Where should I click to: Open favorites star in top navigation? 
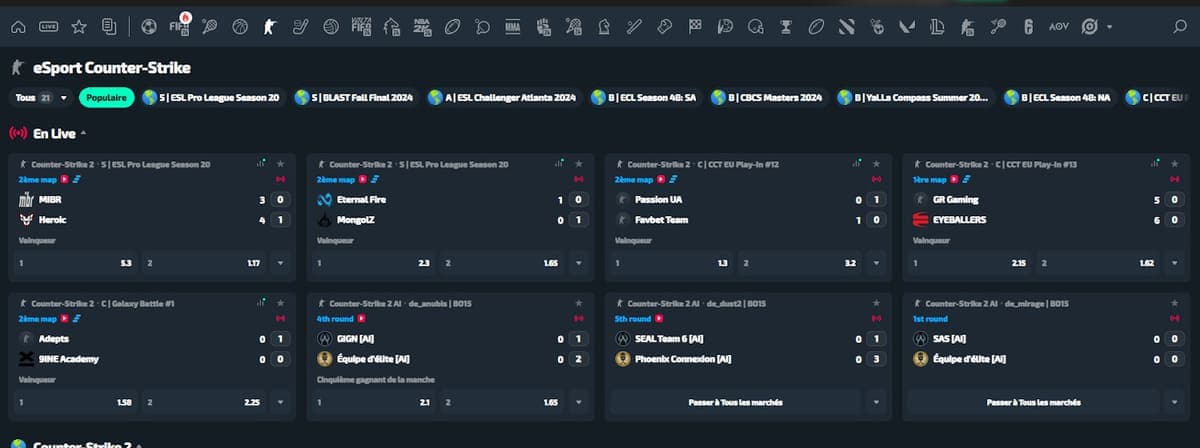coord(79,25)
